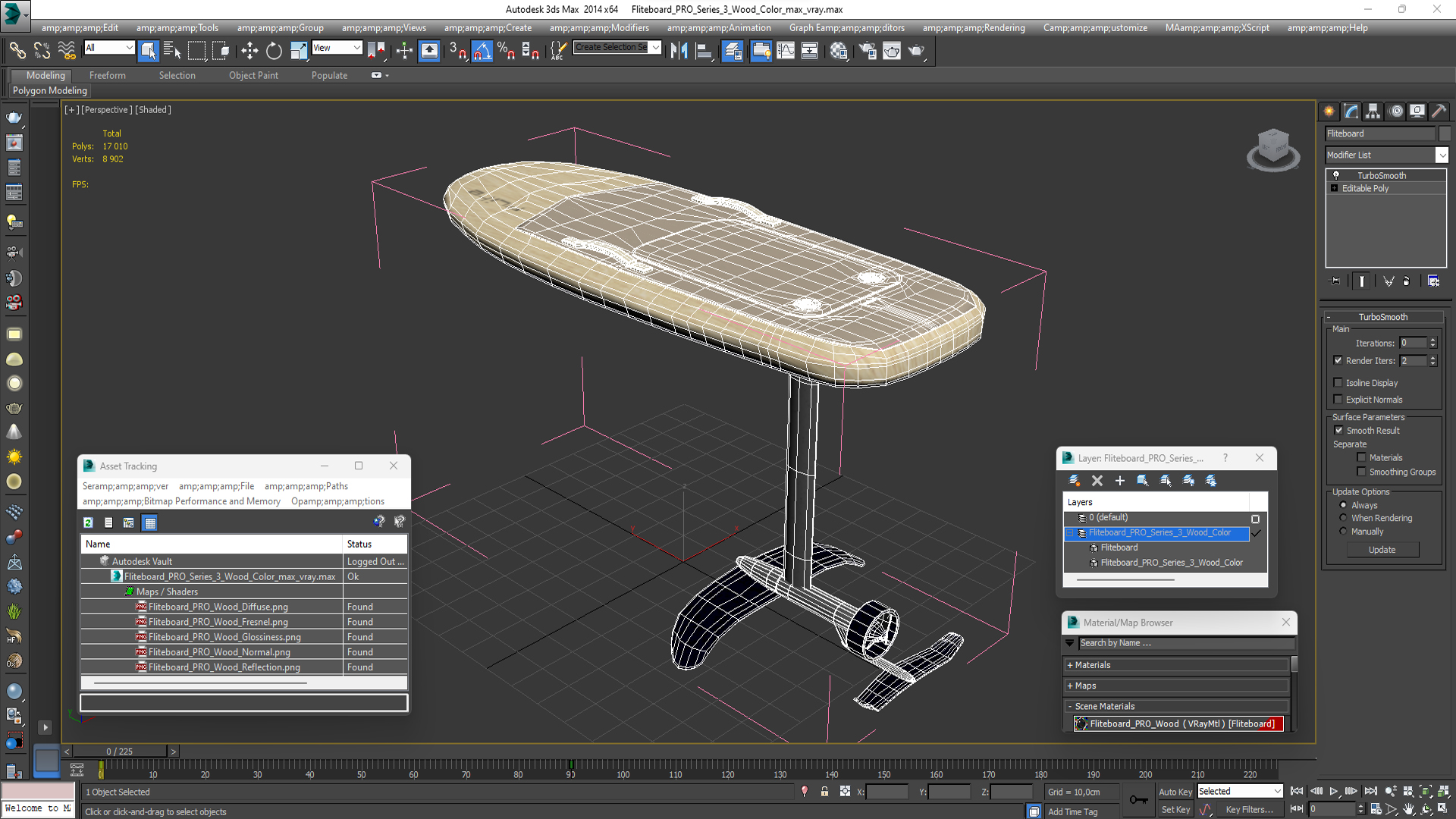Viewport: 1456px width, 819px height.
Task: Select the Select and Move tool
Action: point(249,51)
